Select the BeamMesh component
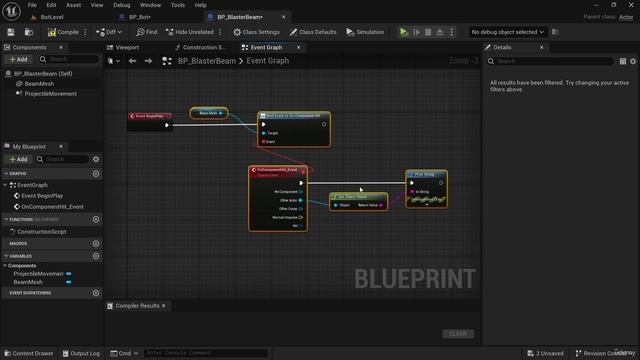 pos(39,84)
